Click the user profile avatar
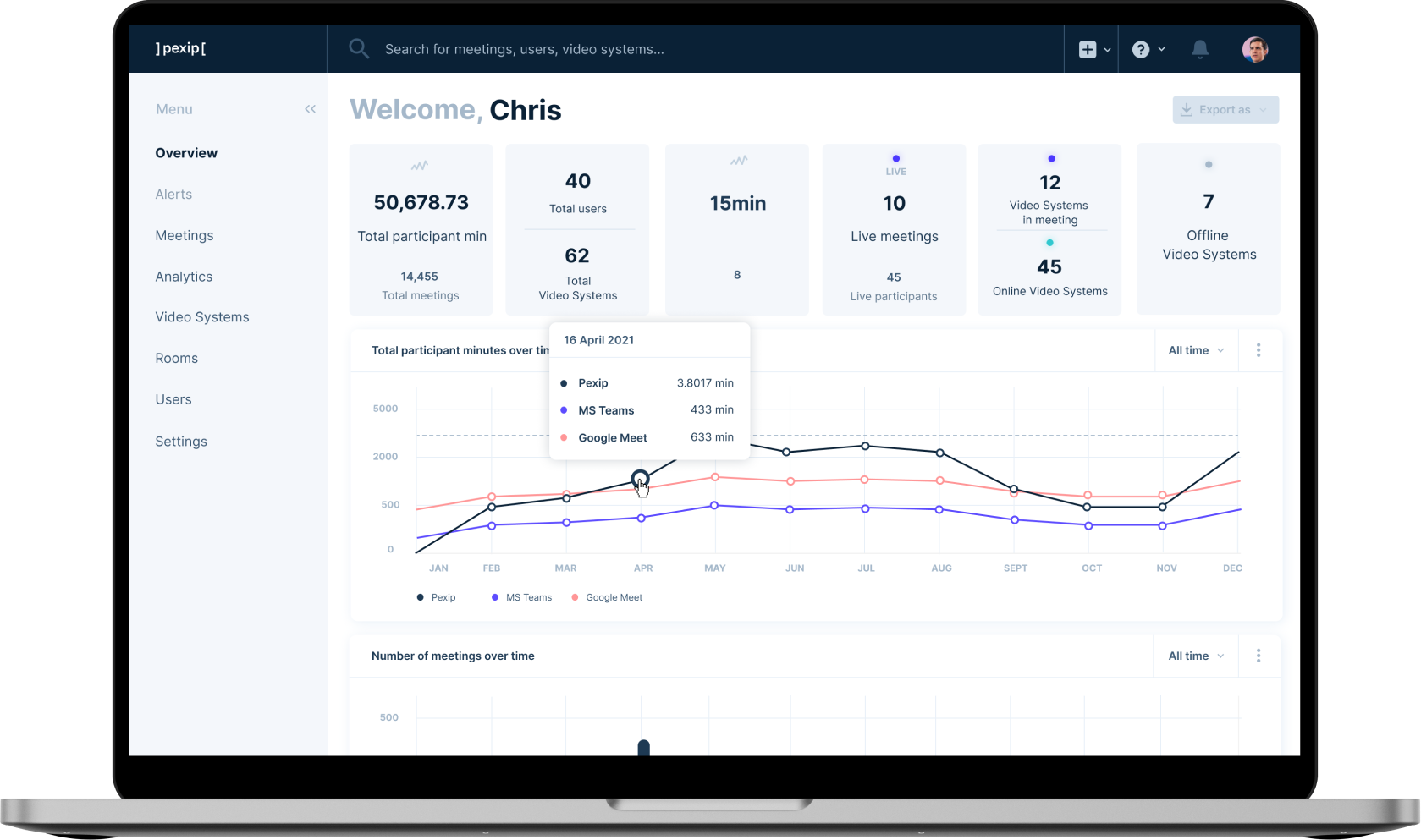 click(x=1254, y=50)
